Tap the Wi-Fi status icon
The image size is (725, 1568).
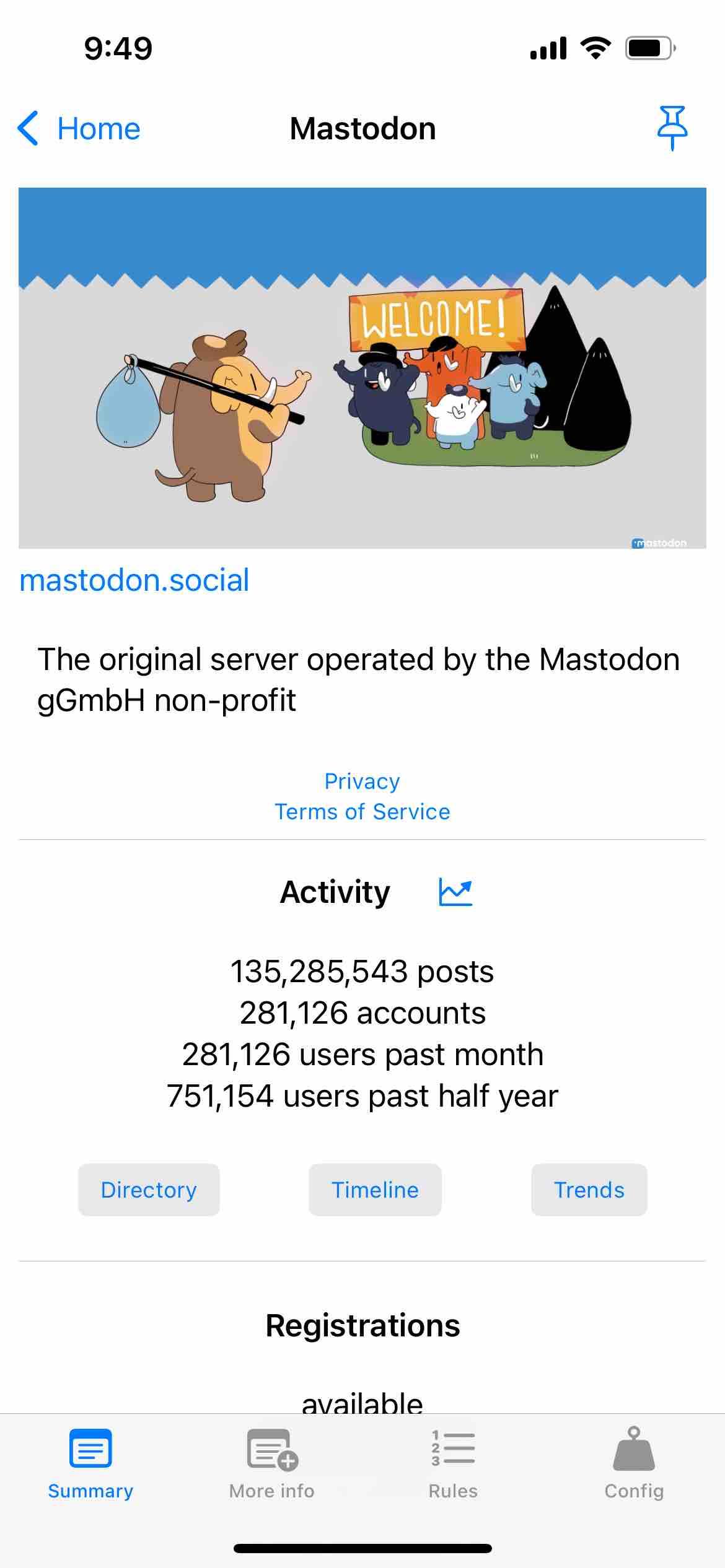pos(595,48)
